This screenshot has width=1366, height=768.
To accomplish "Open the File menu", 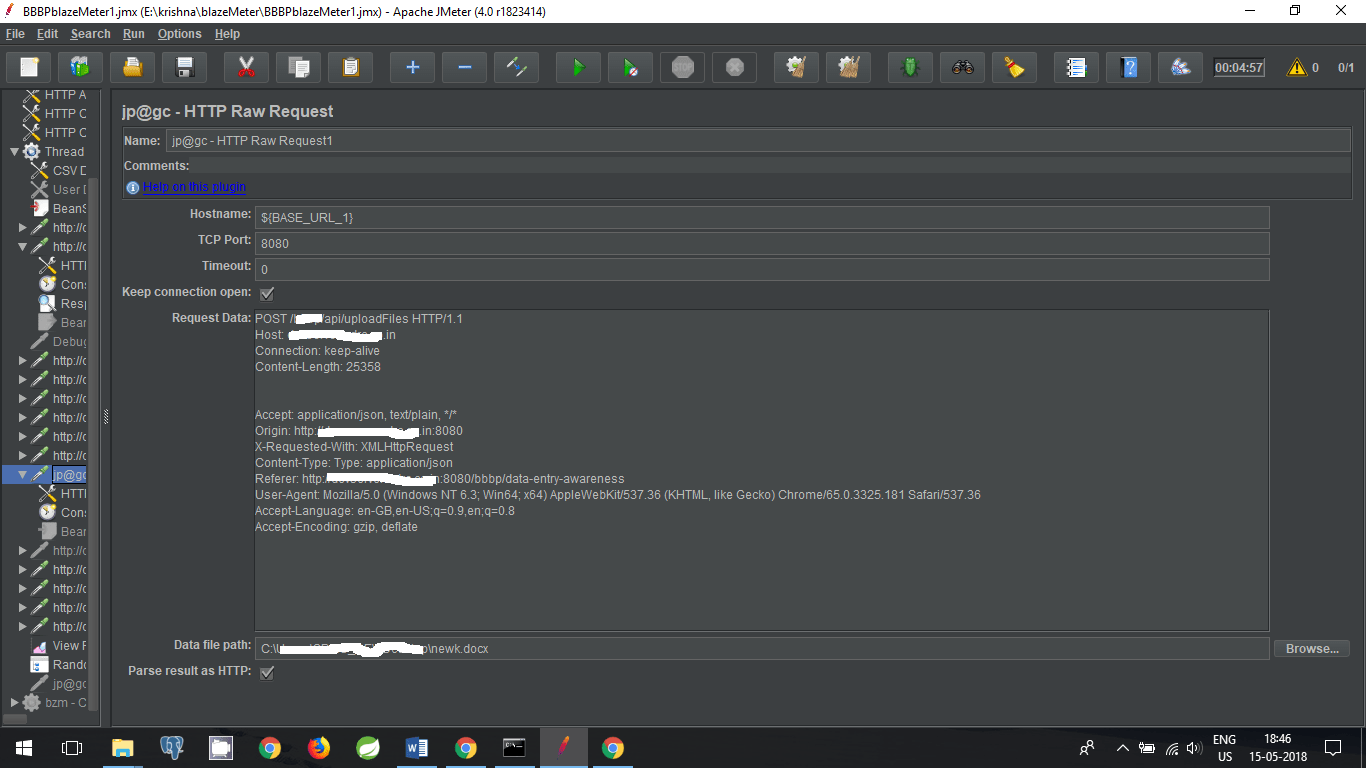I will coord(15,34).
